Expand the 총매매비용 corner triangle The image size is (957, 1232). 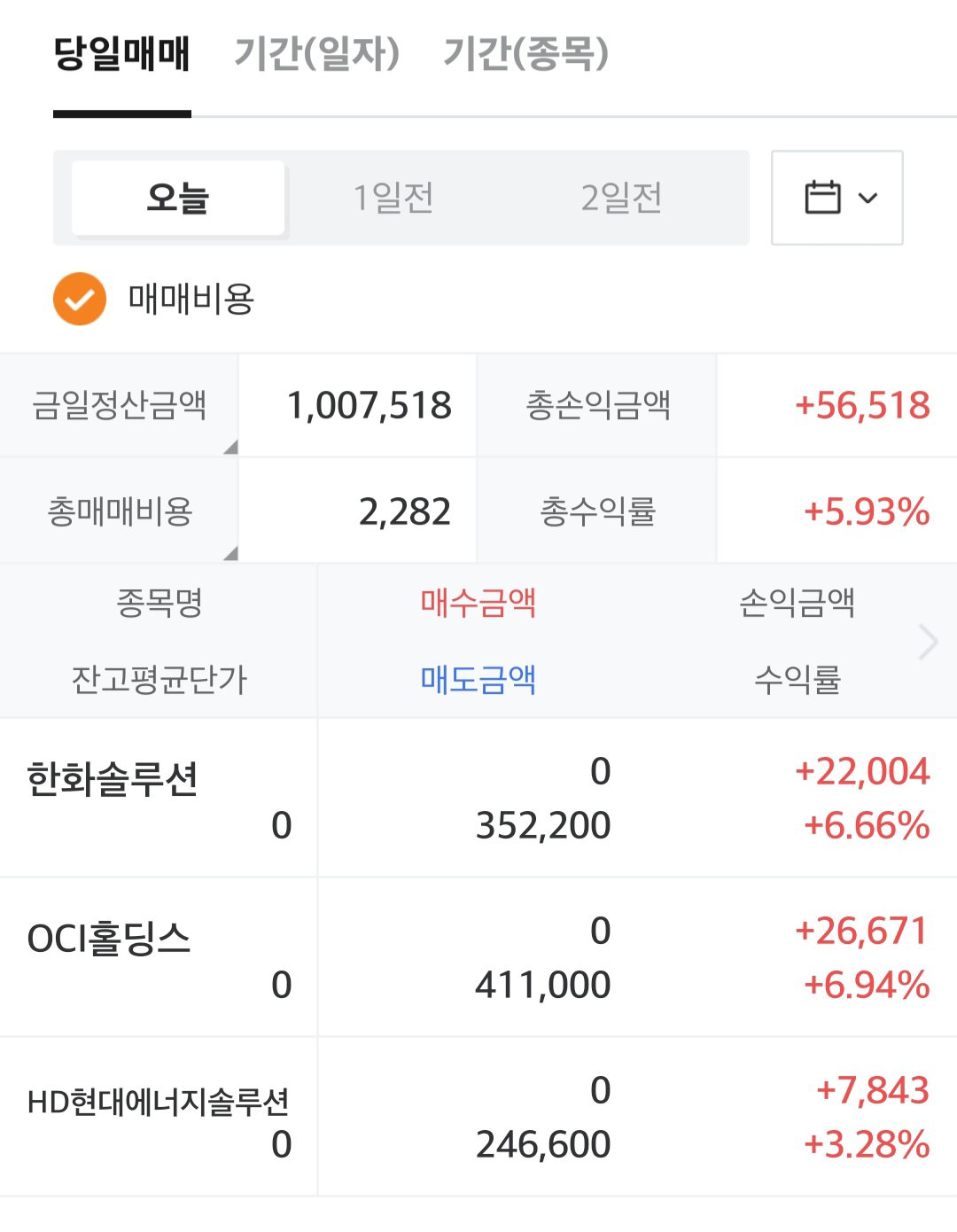[230, 553]
